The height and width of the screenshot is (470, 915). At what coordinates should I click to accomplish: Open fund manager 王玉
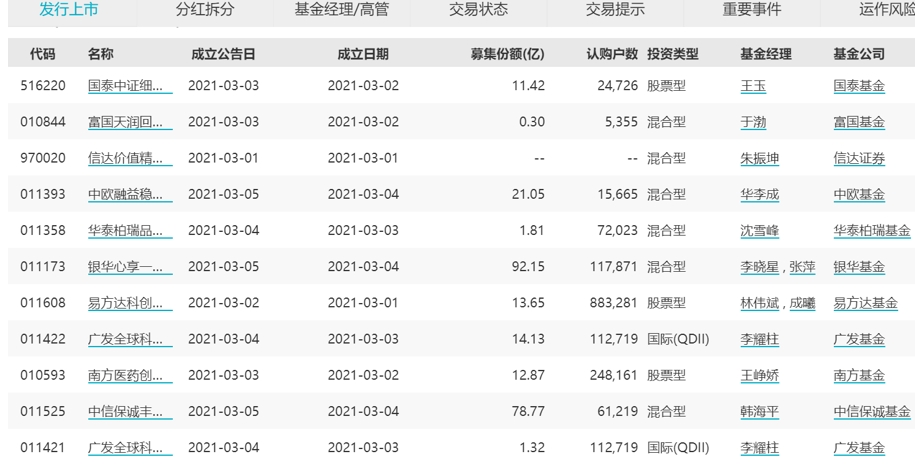coord(753,86)
